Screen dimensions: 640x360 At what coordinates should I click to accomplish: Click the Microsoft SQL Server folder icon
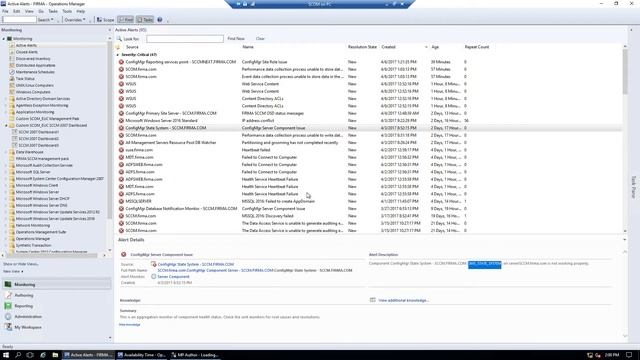click(12, 172)
